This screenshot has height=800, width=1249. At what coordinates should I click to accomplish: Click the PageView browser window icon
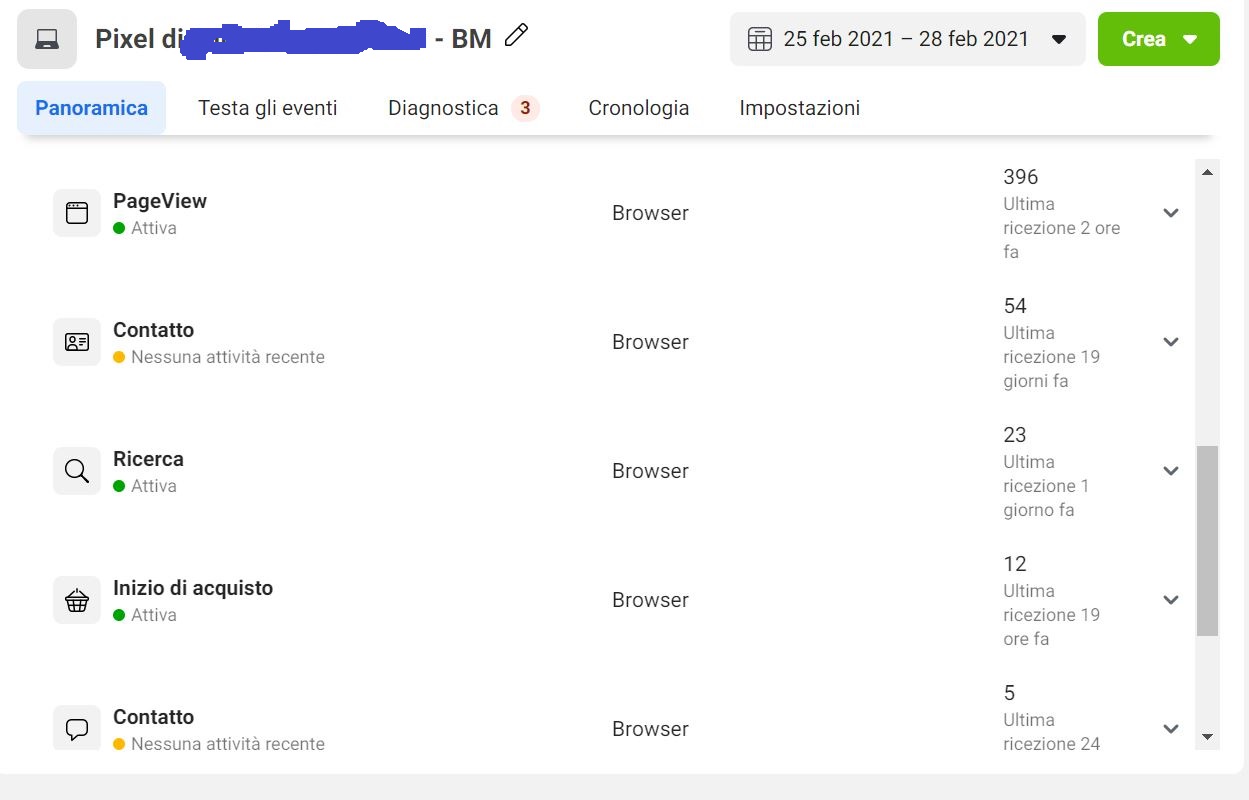[77, 213]
